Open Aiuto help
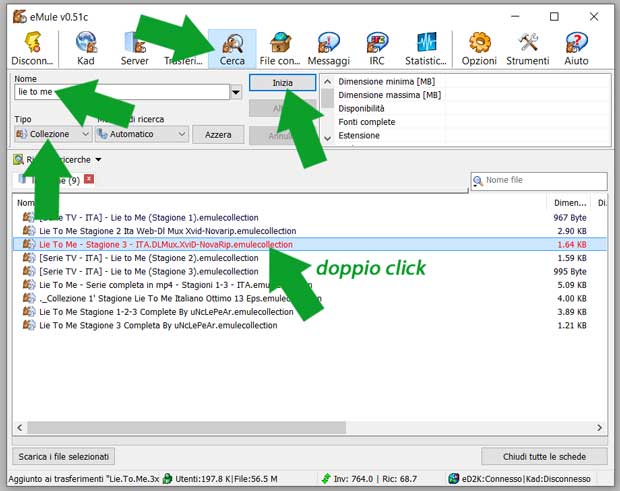The width and height of the screenshot is (620, 491). tap(576, 48)
